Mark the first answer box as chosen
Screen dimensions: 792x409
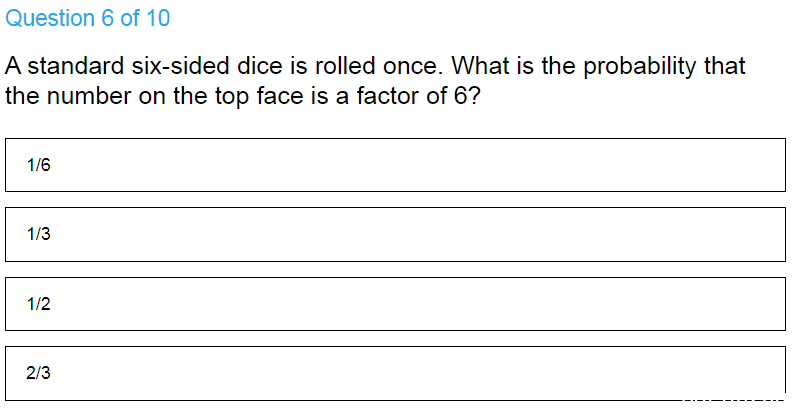395,165
